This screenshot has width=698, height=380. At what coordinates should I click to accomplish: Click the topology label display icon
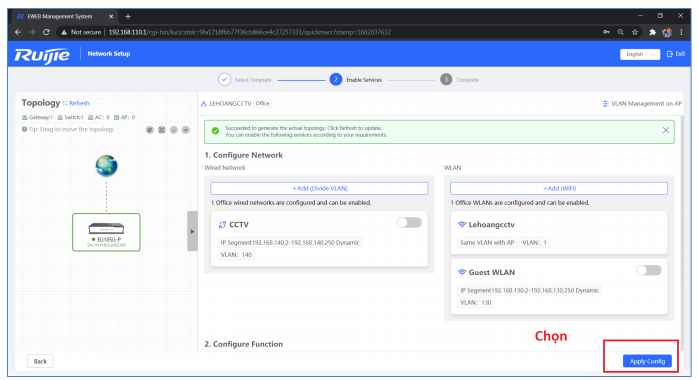click(x=150, y=130)
